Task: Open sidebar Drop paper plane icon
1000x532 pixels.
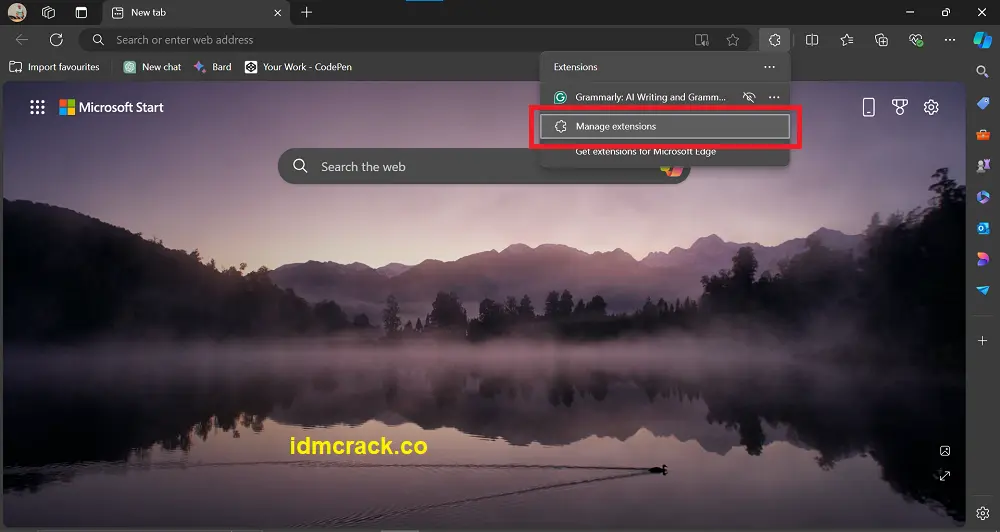Action: (983, 290)
